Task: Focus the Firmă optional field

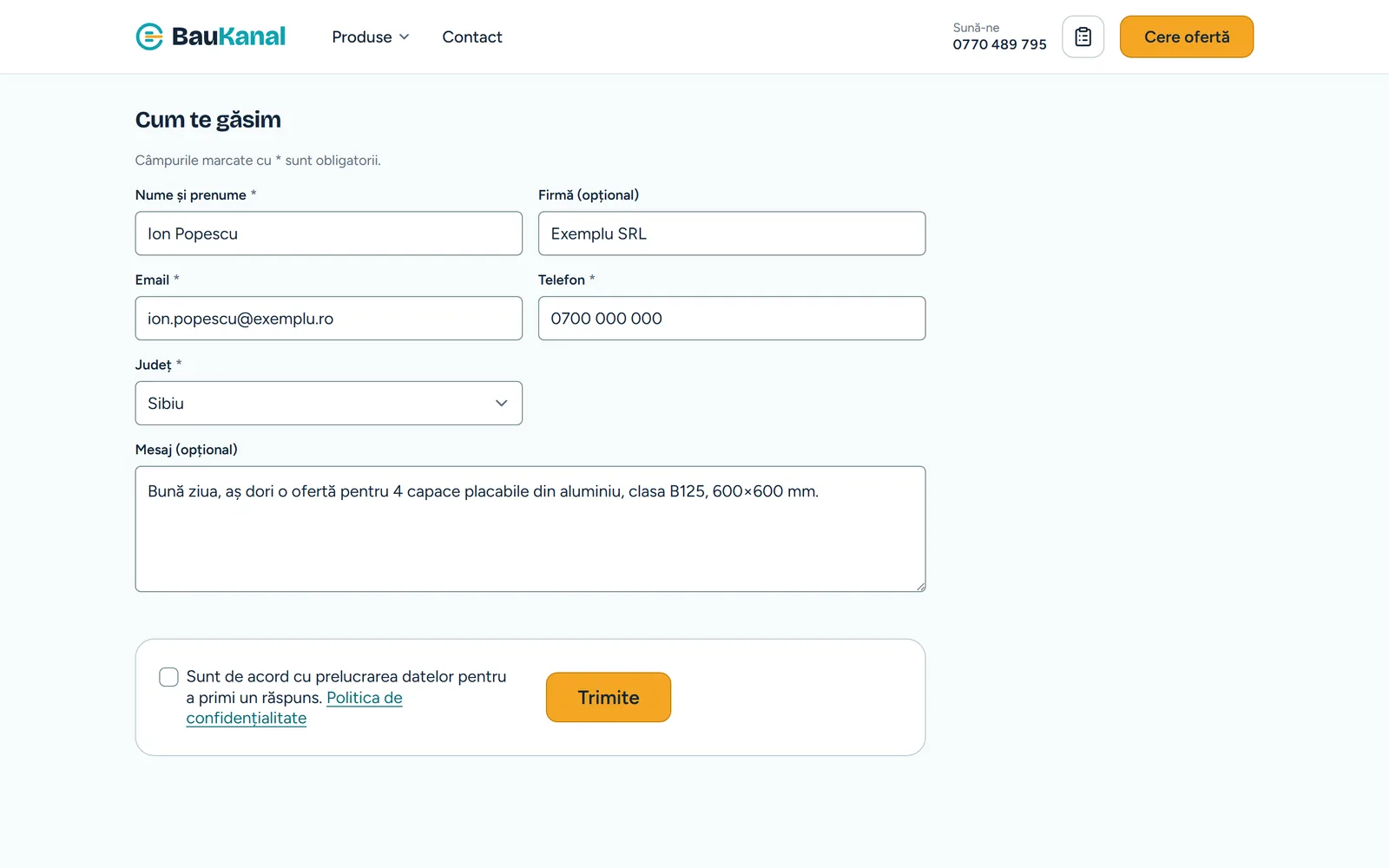Action: (x=732, y=233)
